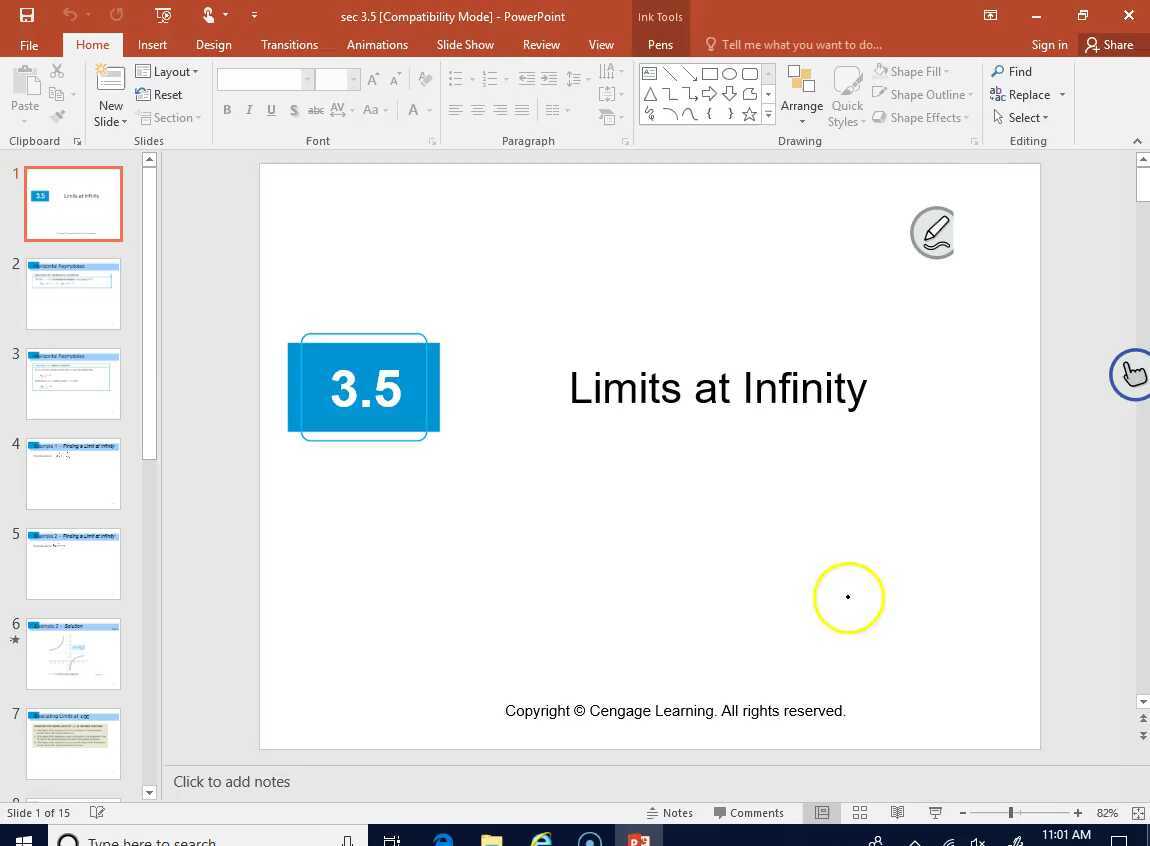The height and width of the screenshot is (846, 1150).
Task: Select the star shape in the shapes gallery
Action: point(748,113)
